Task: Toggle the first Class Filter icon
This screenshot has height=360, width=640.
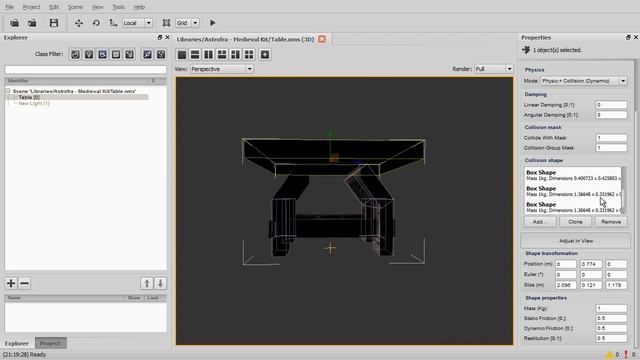Action: pos(75,54)
